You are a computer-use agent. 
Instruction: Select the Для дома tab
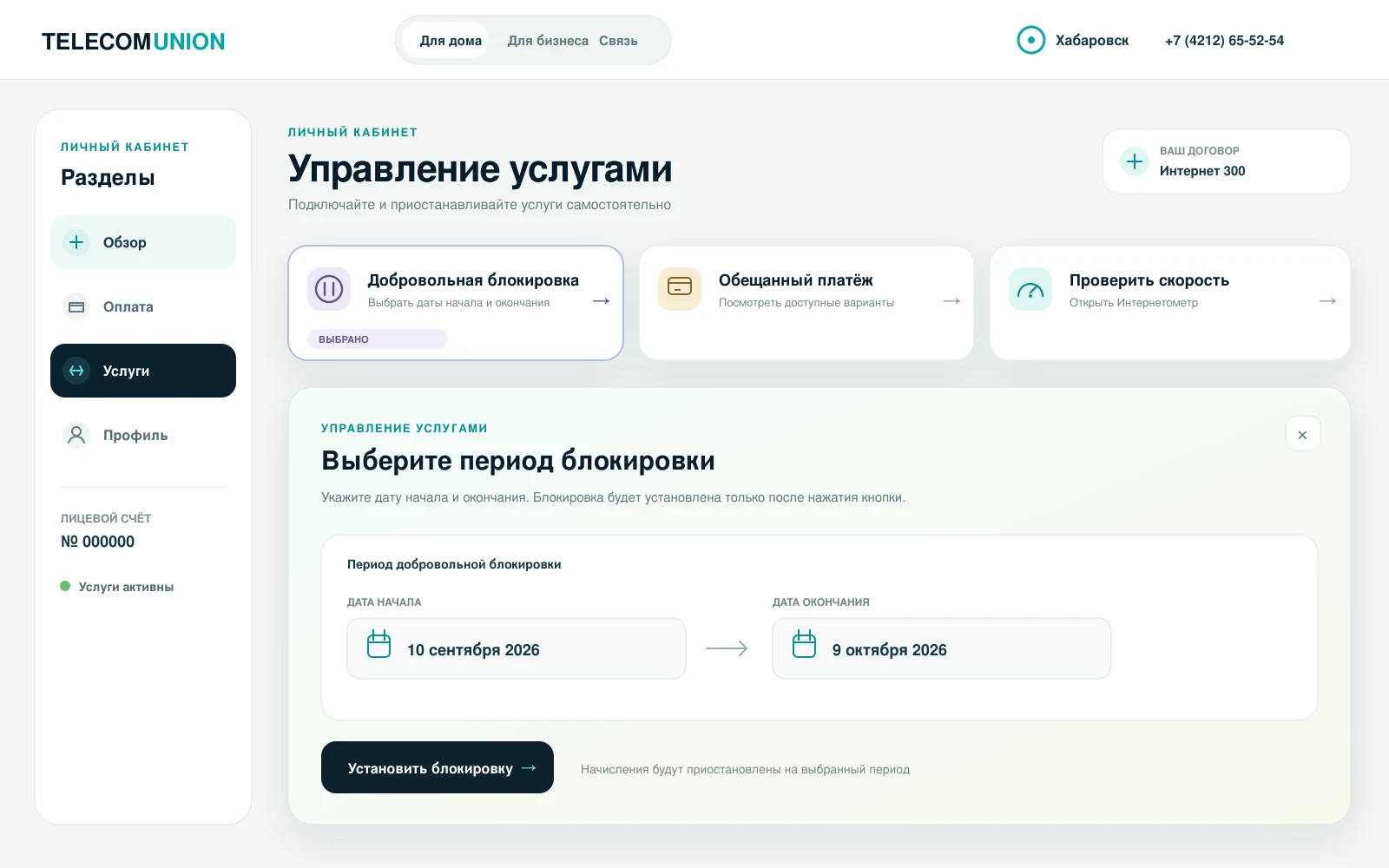pos(451,41)
